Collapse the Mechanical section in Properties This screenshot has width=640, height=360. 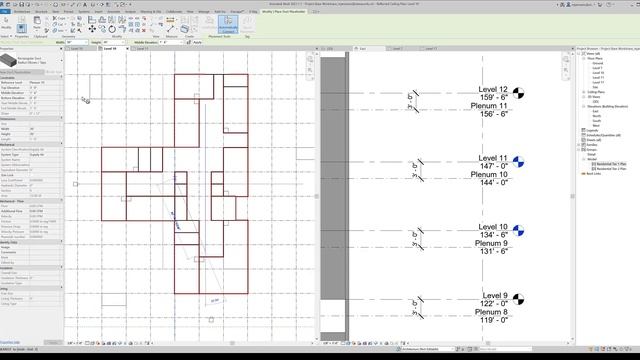coord(62,144)
